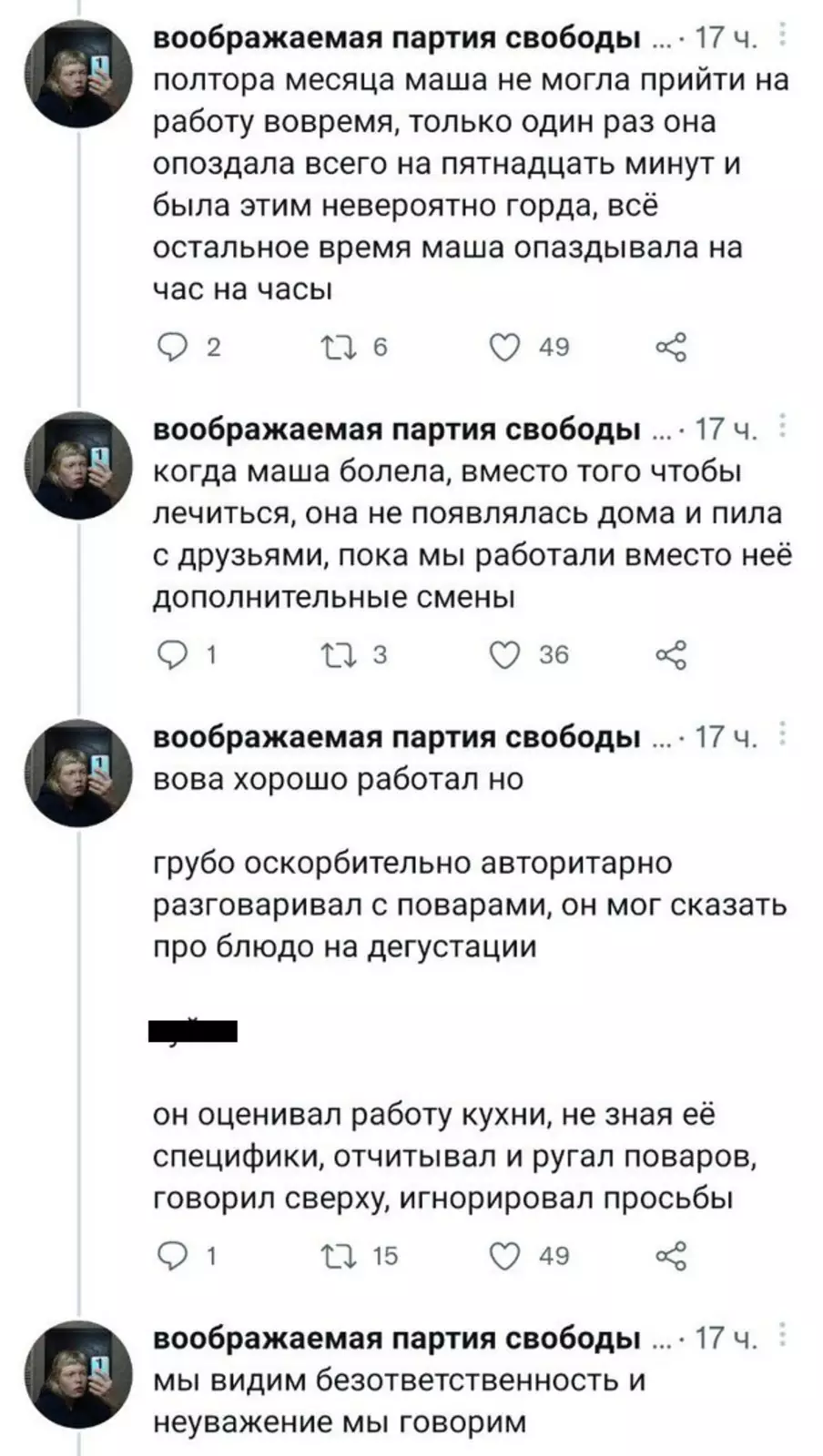The image size is (823, 1456).
Task: Open the '17 ч.' timestamp of the last tweet
Action: click(x=726, y=1338)
